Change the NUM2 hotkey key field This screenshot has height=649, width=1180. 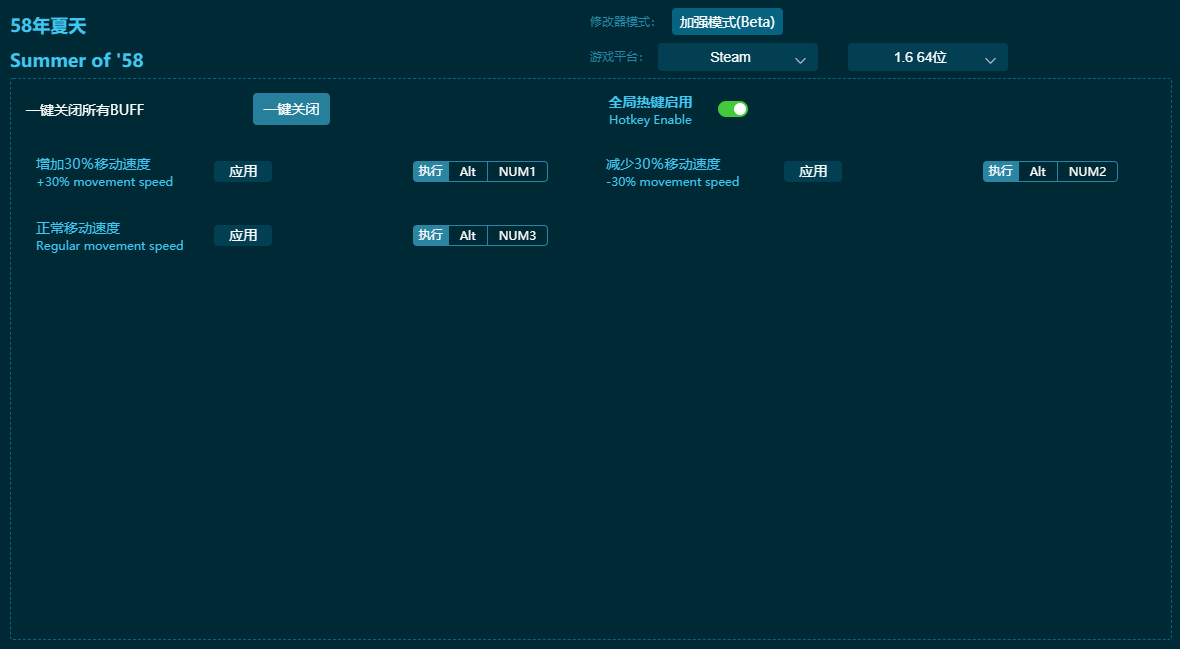[1087, 172]
